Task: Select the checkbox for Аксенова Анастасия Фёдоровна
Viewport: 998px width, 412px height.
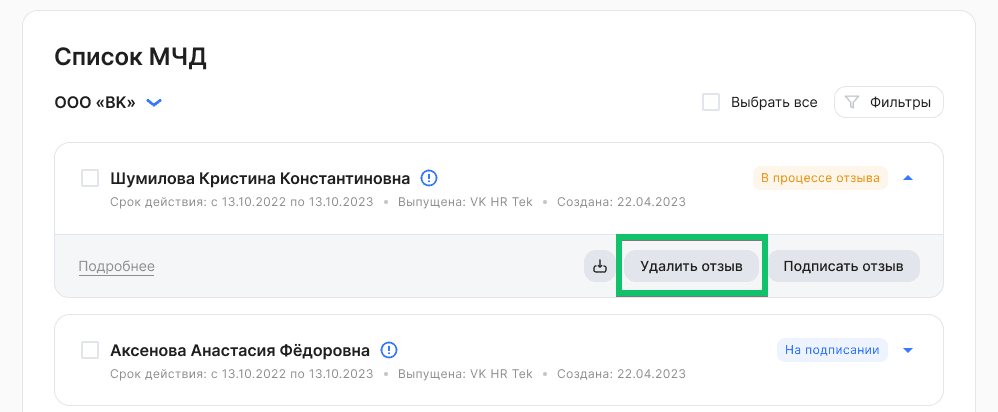Action: coord(90,350)
